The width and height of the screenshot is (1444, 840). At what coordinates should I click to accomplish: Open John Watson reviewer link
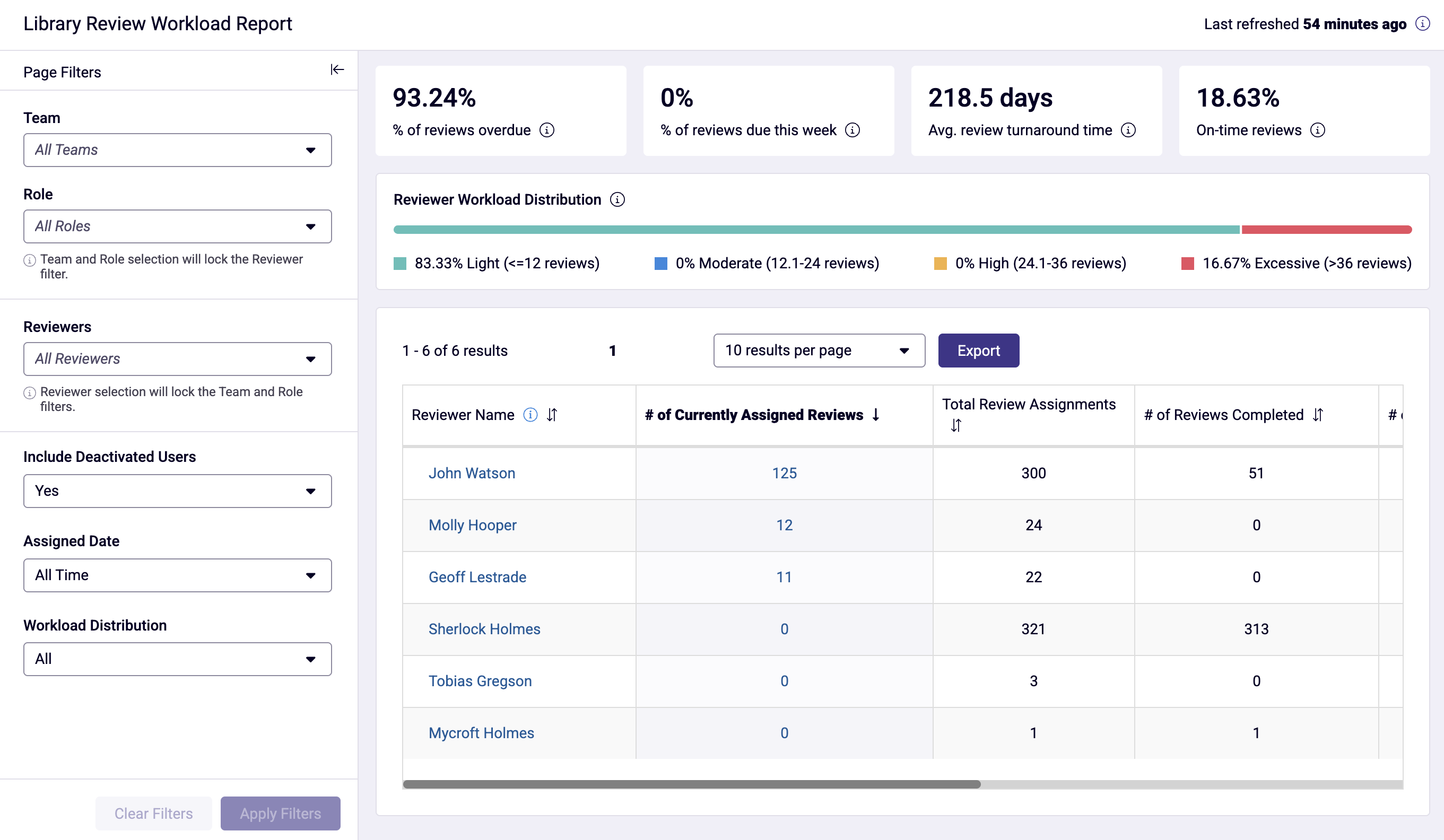point(472,473)
